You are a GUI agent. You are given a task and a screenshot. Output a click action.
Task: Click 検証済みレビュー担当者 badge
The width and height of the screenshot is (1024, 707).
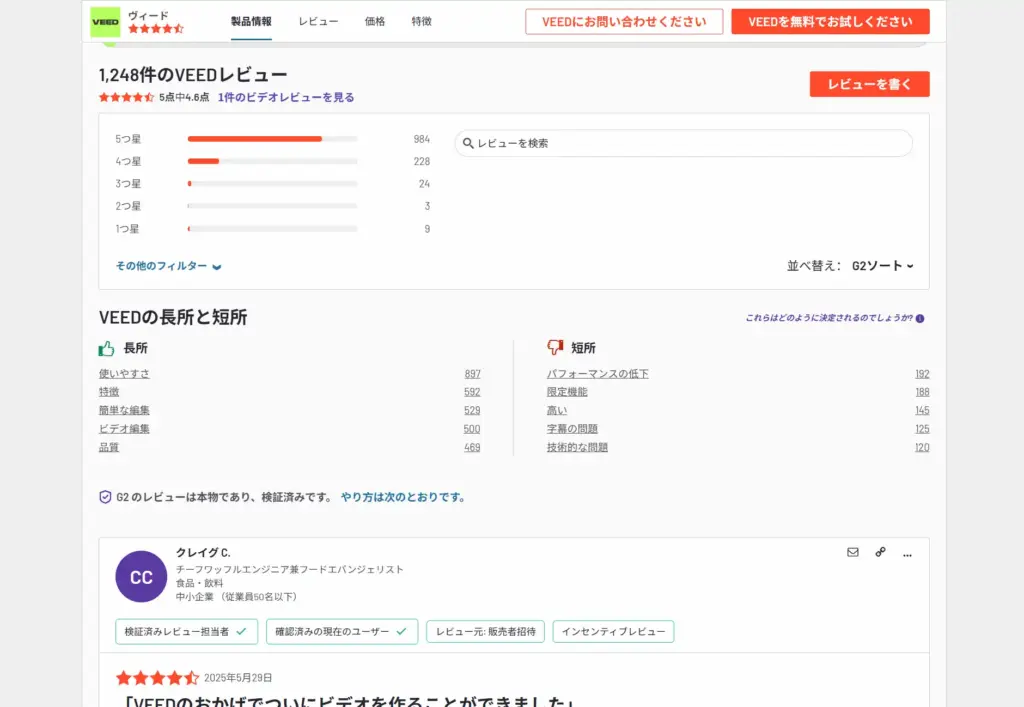point(187,632)
